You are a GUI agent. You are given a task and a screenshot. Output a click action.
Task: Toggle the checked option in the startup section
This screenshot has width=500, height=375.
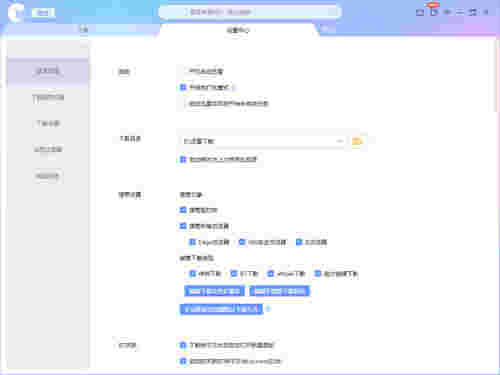pos(183,87)
